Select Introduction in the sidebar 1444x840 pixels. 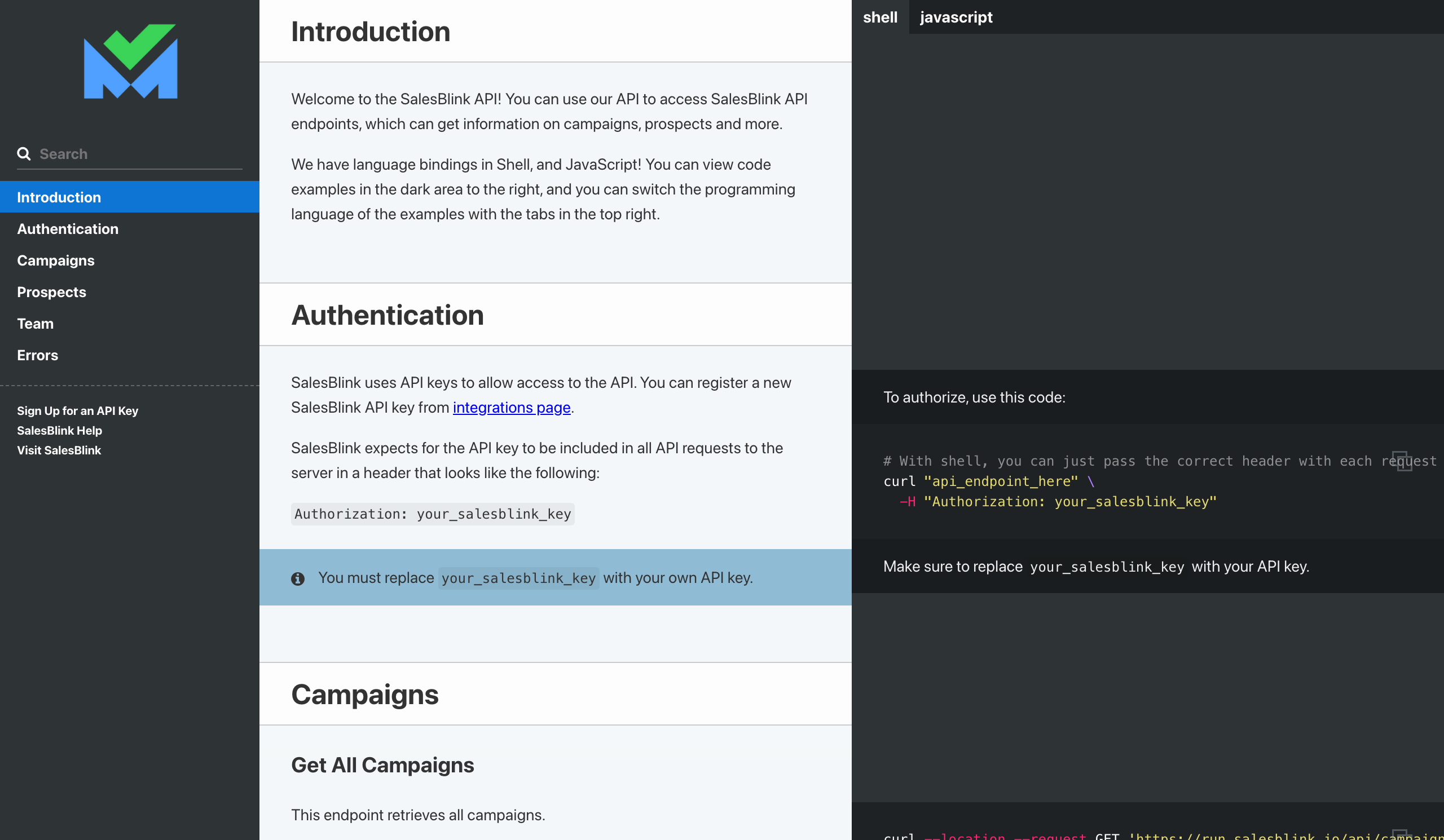tap(130, 197)
